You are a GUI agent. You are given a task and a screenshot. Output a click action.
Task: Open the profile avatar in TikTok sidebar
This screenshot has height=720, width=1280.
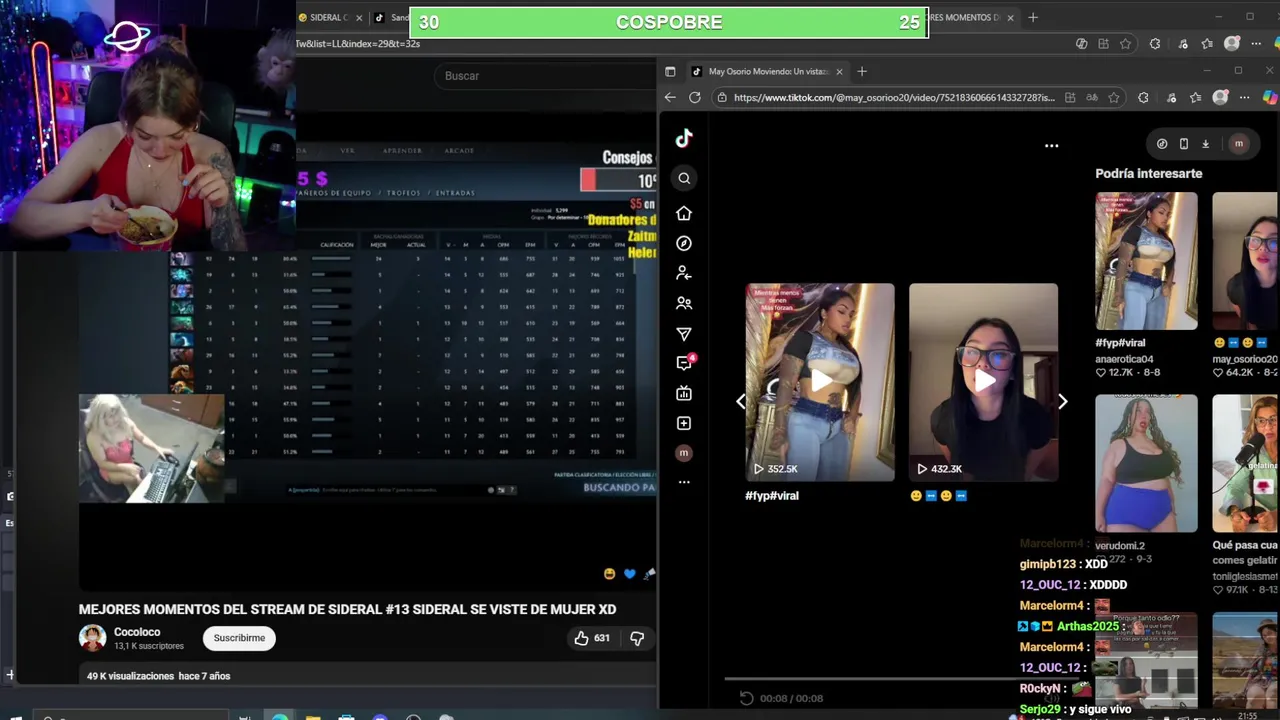pyautogui.click(x=684, y=453)
